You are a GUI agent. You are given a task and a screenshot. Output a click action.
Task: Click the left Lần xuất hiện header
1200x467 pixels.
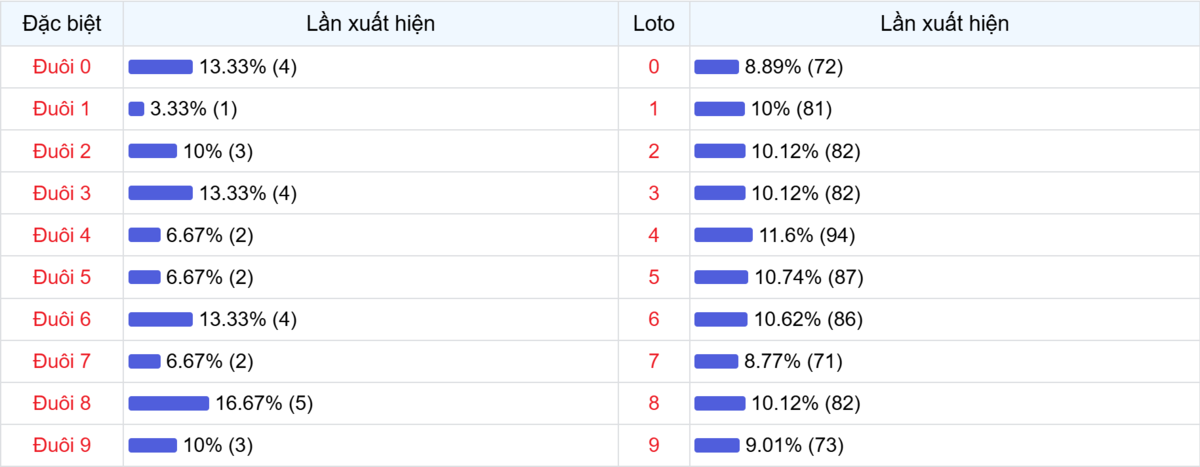(371, 24)
